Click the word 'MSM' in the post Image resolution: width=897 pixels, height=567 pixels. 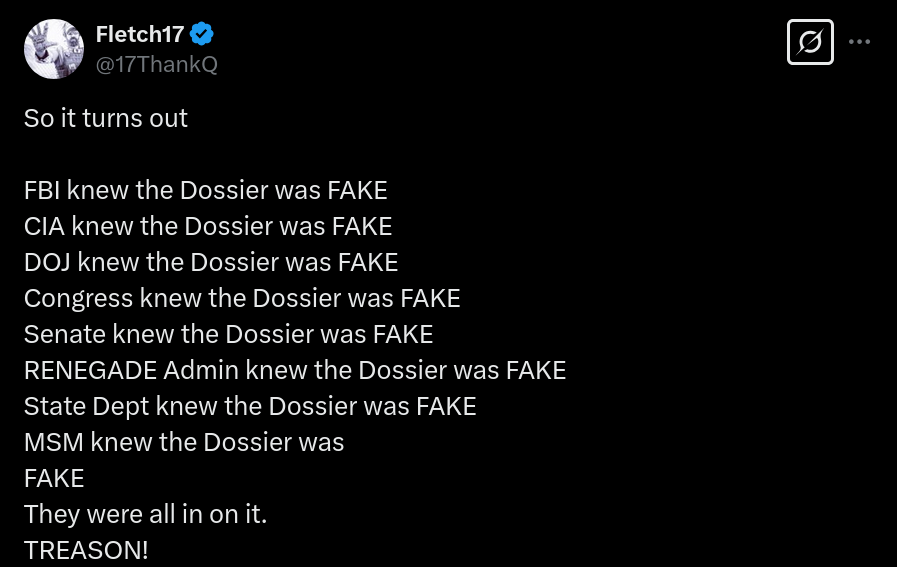tap(54, 443)
